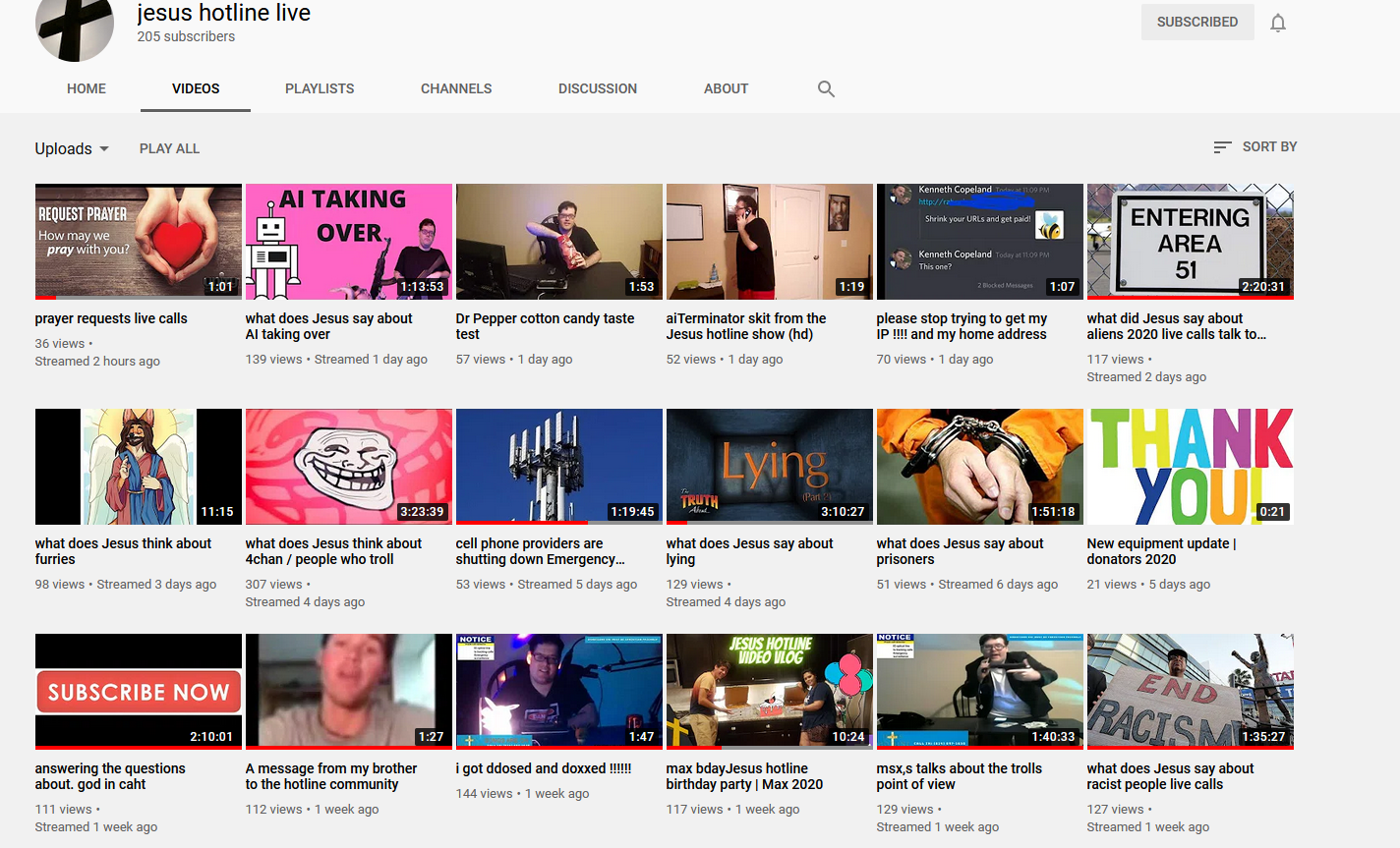
Task: Open 'prayer requests live calls' video title
Action: point(111,318)
